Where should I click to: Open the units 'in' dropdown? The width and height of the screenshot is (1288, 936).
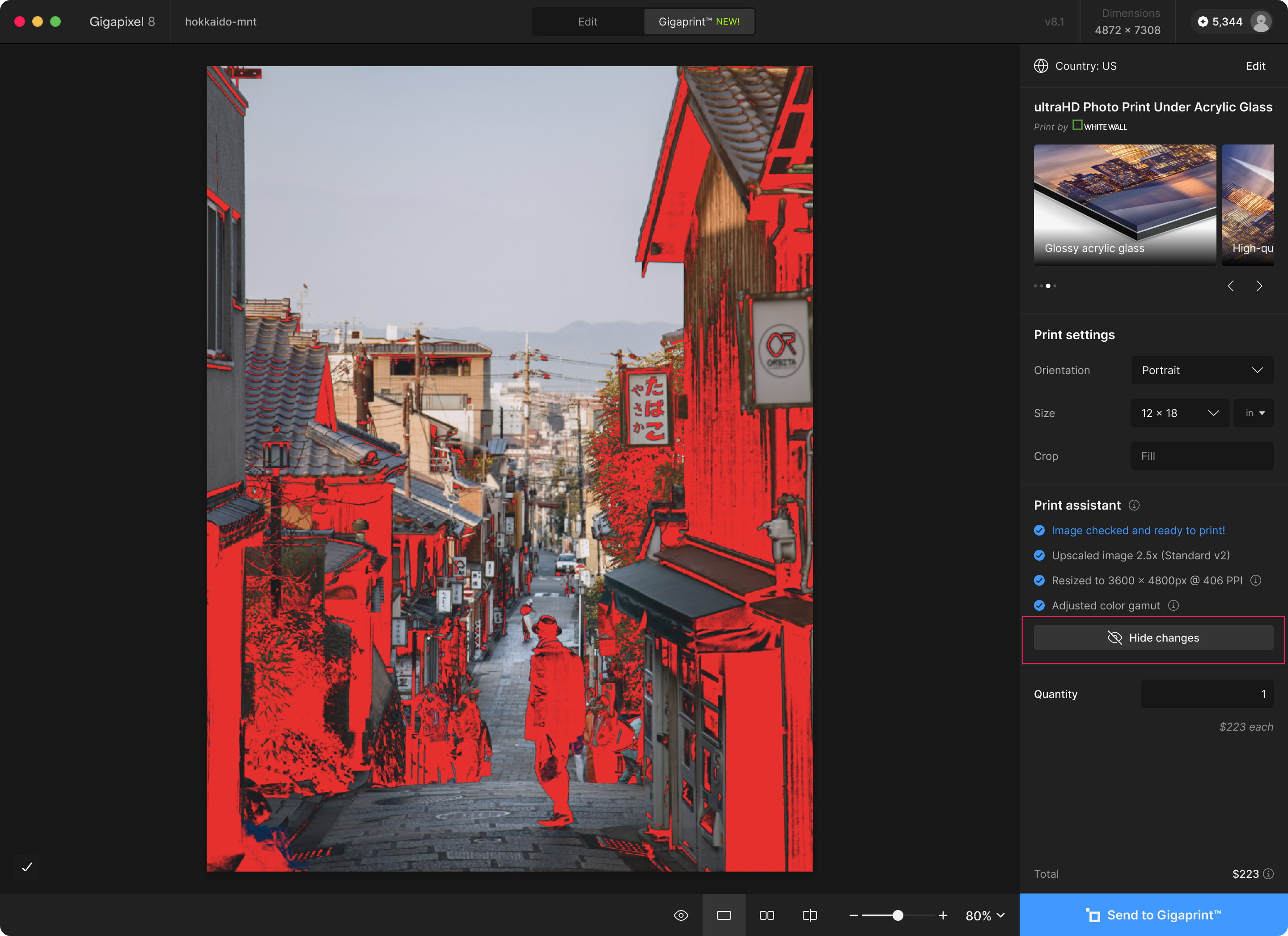[x=1254, y=413]
